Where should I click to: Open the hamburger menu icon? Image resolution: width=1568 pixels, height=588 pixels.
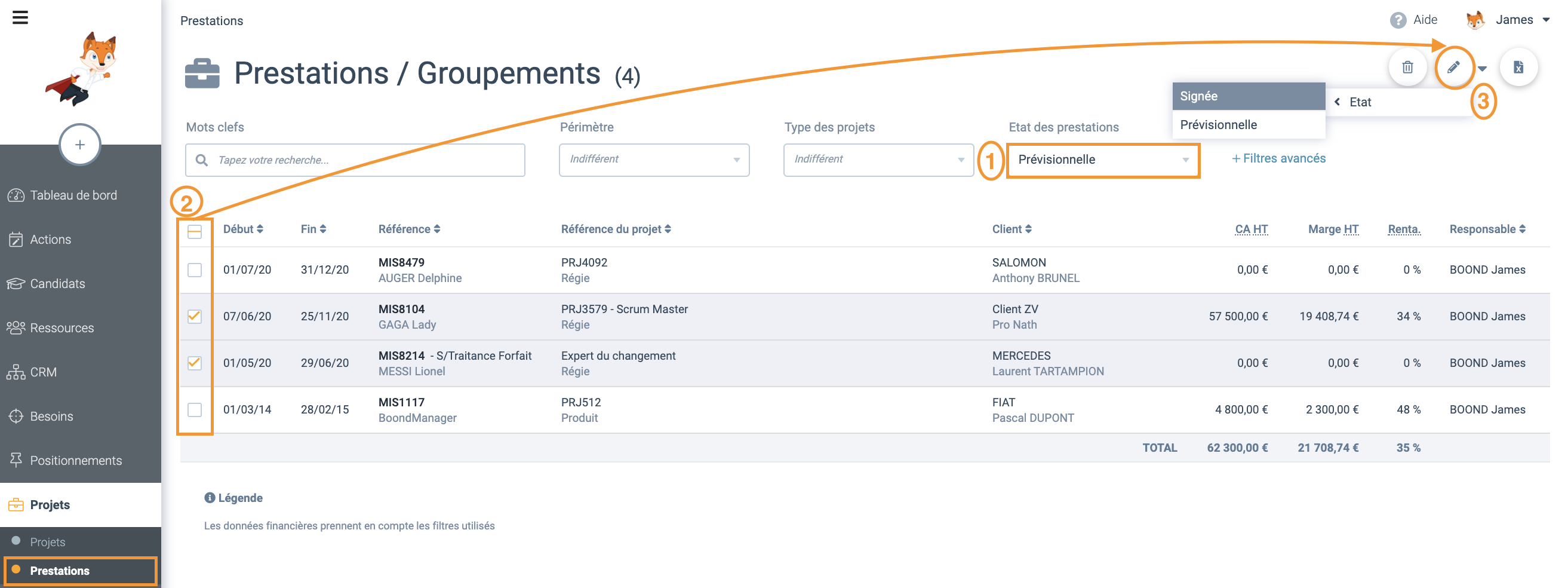[20, 18]
